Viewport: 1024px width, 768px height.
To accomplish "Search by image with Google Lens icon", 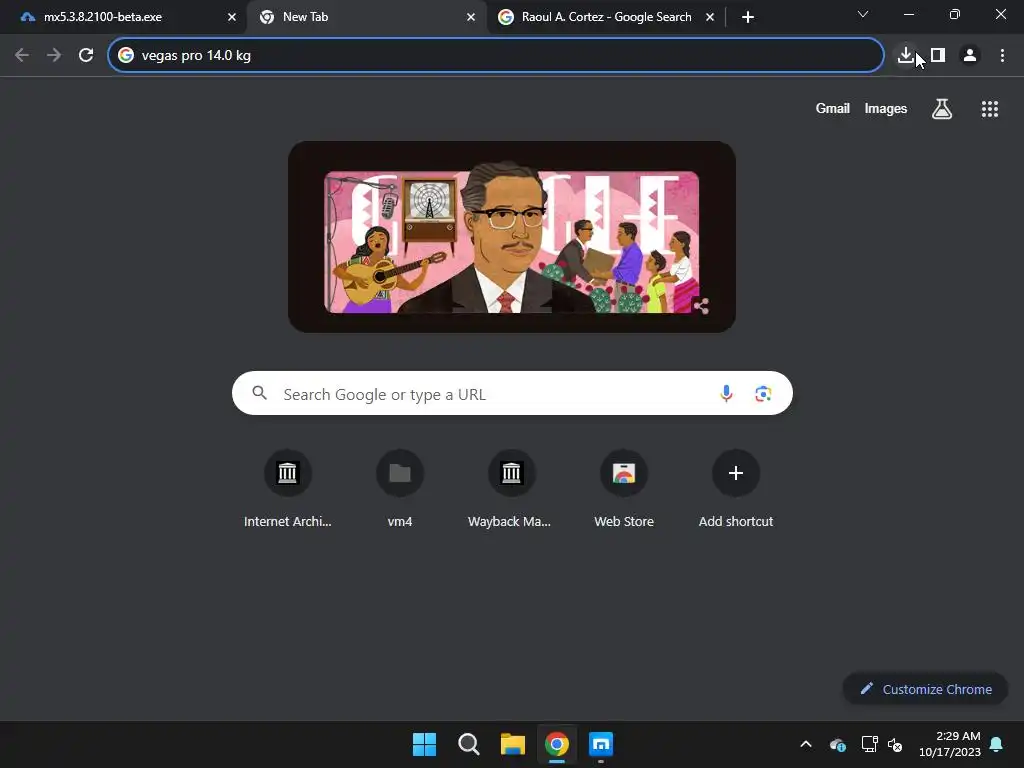I will click(x=763, y=393).
